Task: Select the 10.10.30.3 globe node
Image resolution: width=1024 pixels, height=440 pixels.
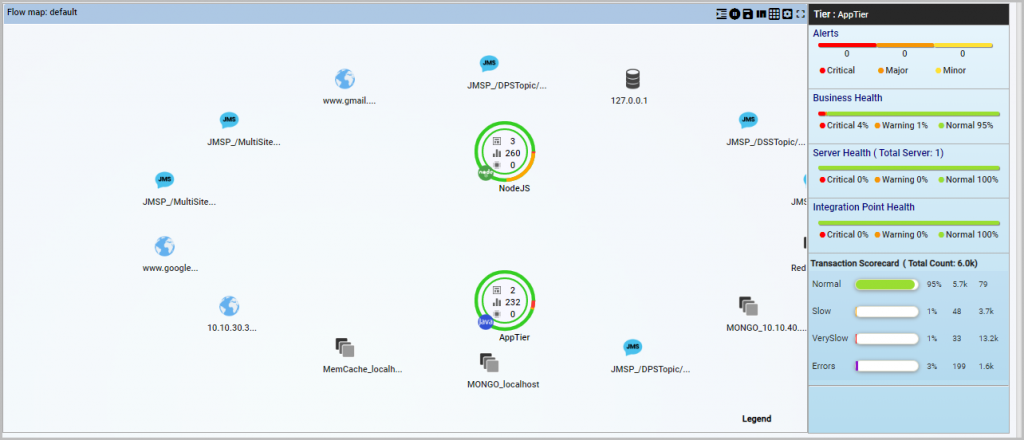Action: pos(229,306)
